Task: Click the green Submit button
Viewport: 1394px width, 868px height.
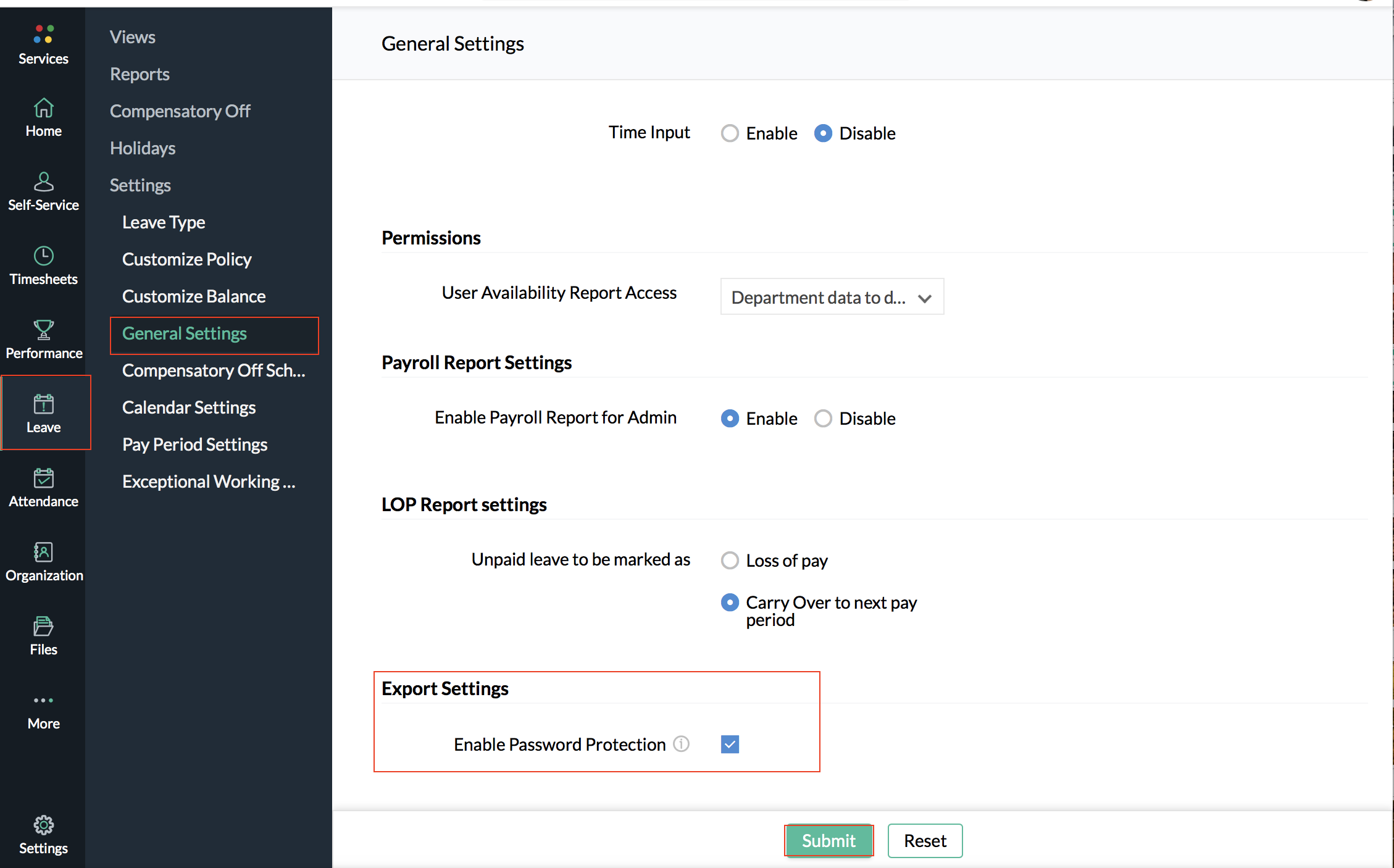Action: tap(828, 840)
